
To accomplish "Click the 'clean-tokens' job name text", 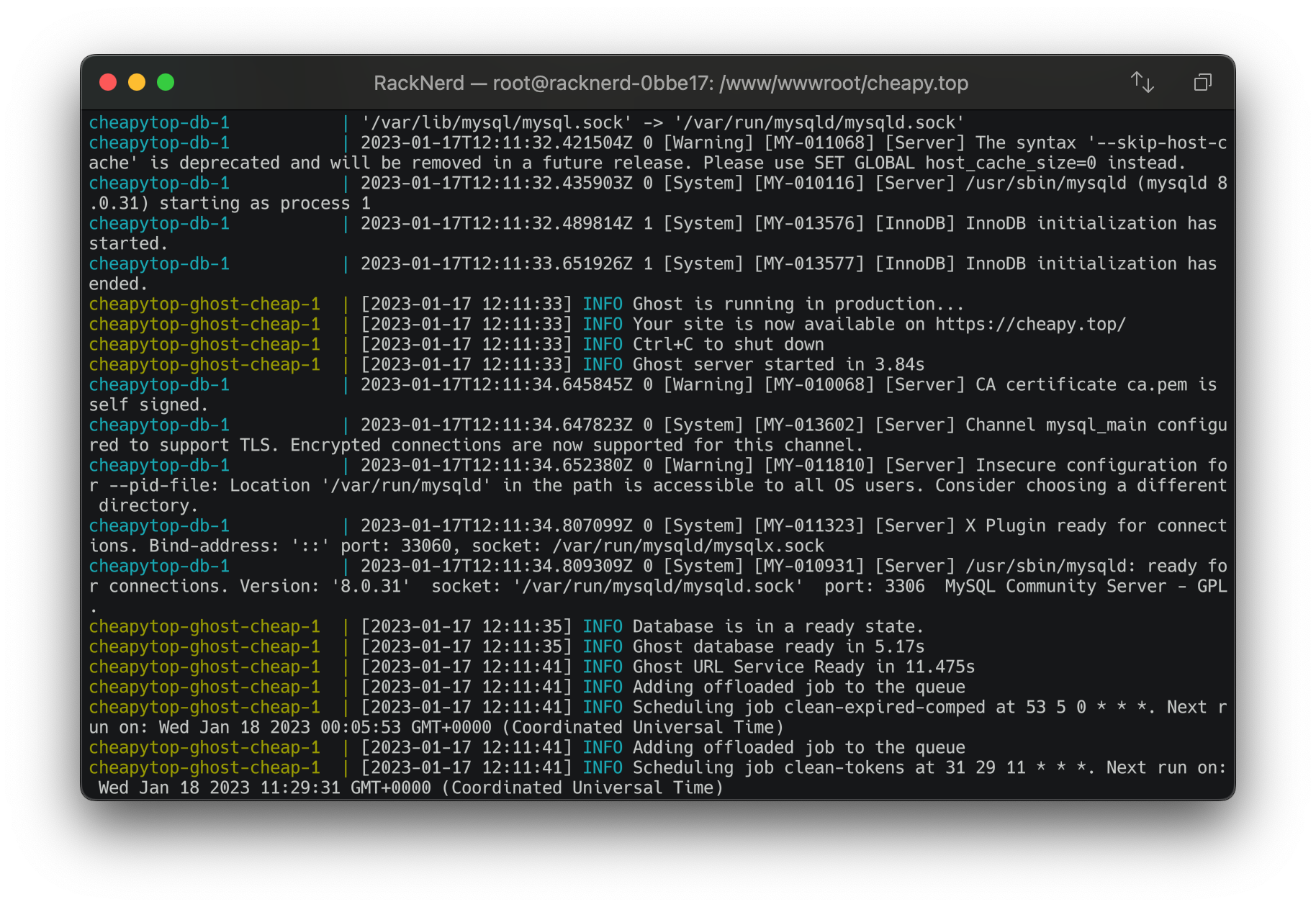I will tap(844, 767).
